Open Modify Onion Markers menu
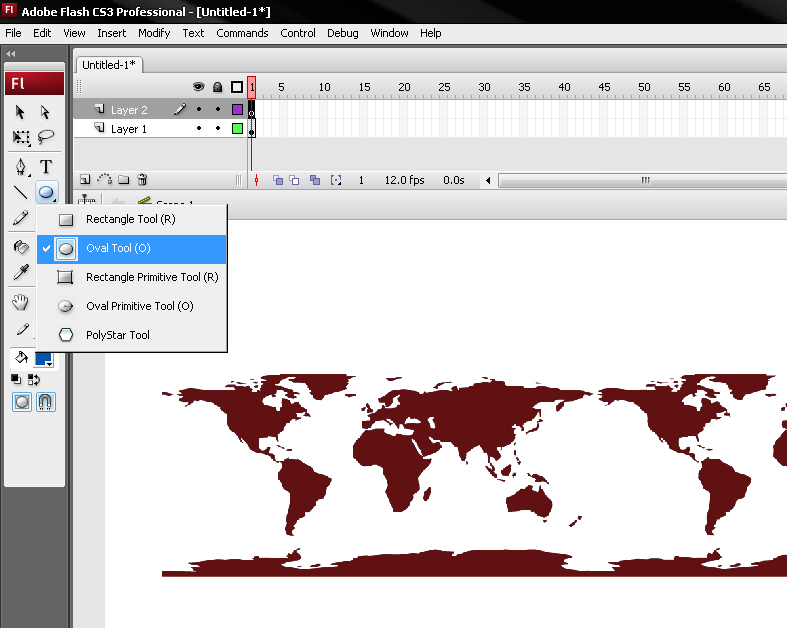Screen dimensions: 787x628 (x=336, y=180)
